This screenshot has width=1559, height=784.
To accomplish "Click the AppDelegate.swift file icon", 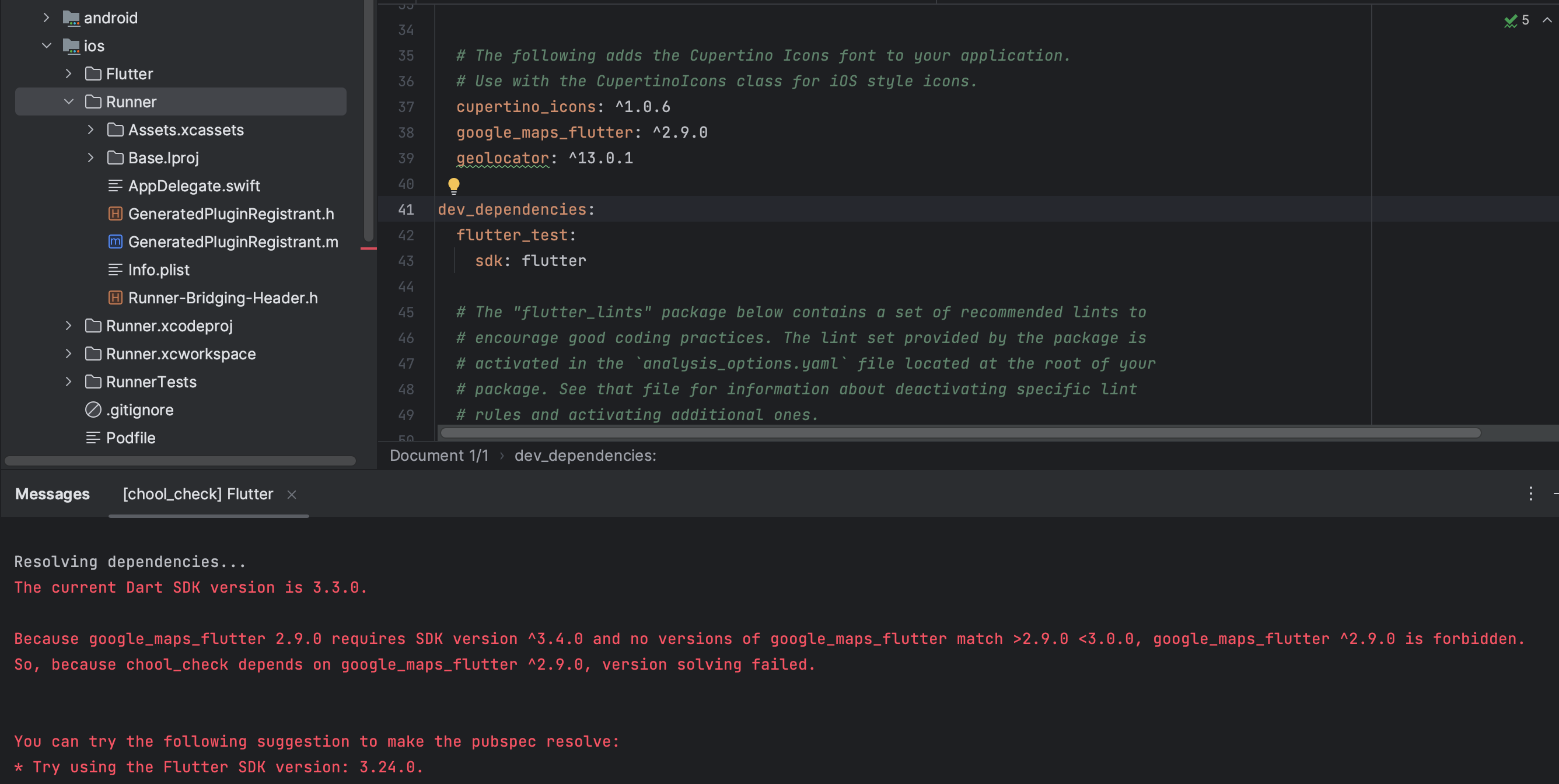I will point(116,185).
